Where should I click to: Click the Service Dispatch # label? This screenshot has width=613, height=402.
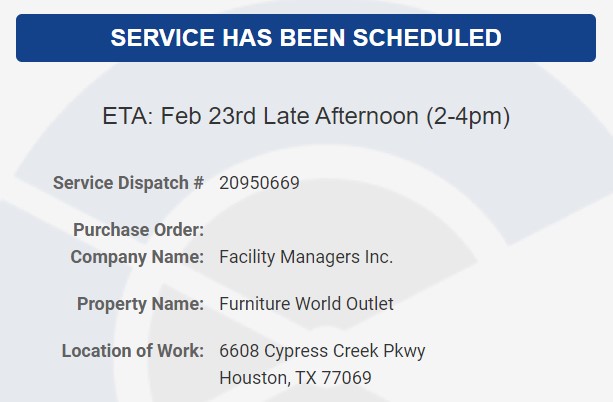point(128,183)
